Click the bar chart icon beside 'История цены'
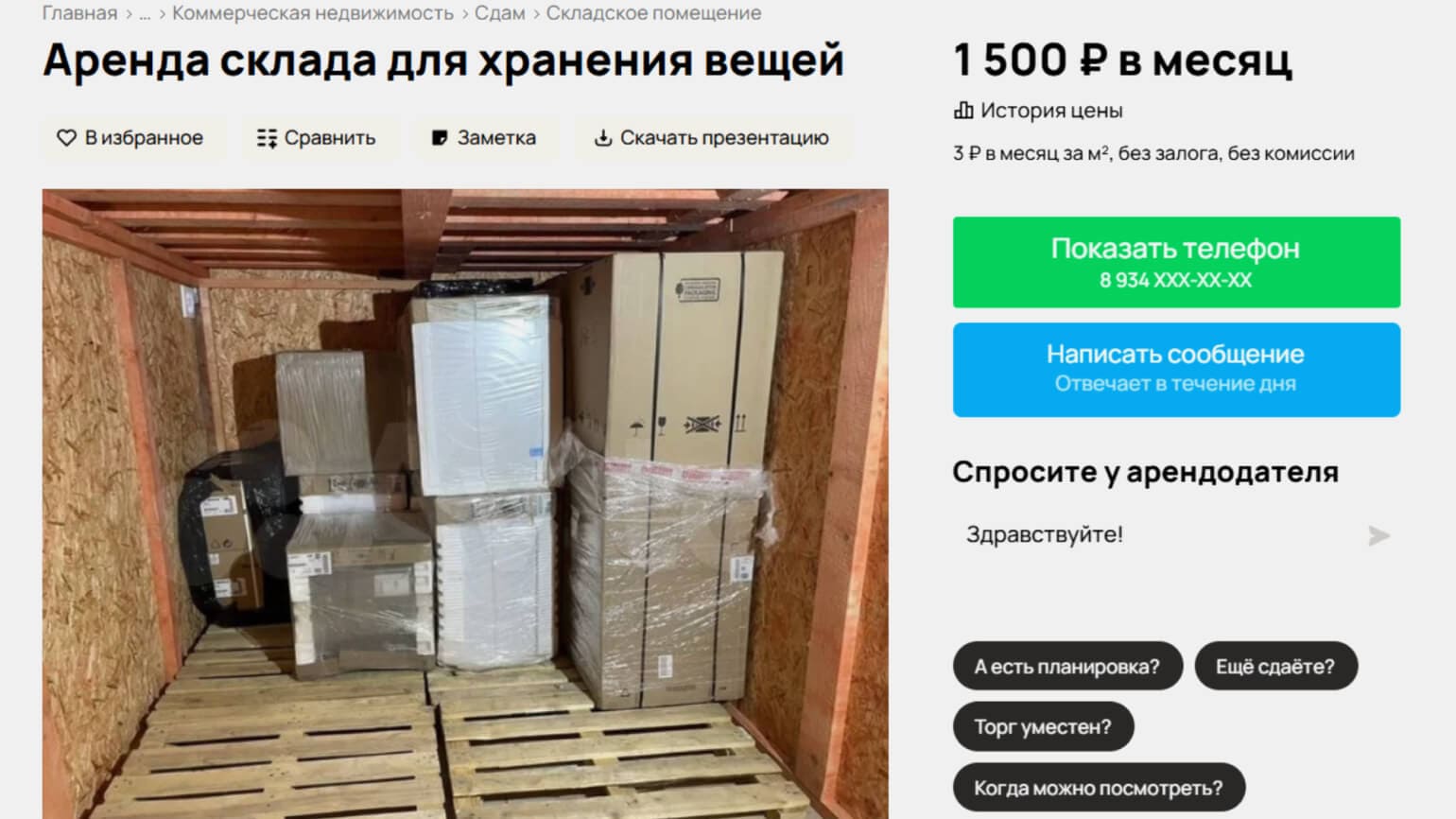The height and width of the screenshot is (819, 1456). tap(962, 111)
